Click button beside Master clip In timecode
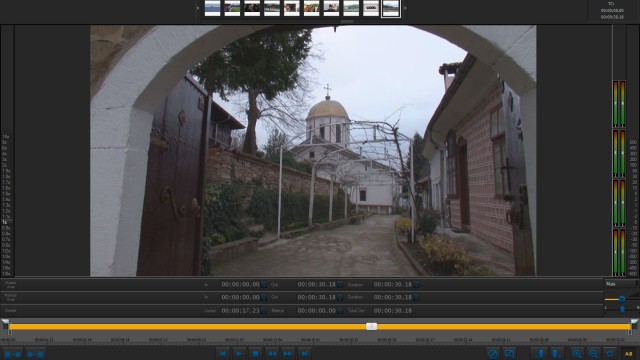The height and width of the screenshot is (360, 640). (264, 284)
